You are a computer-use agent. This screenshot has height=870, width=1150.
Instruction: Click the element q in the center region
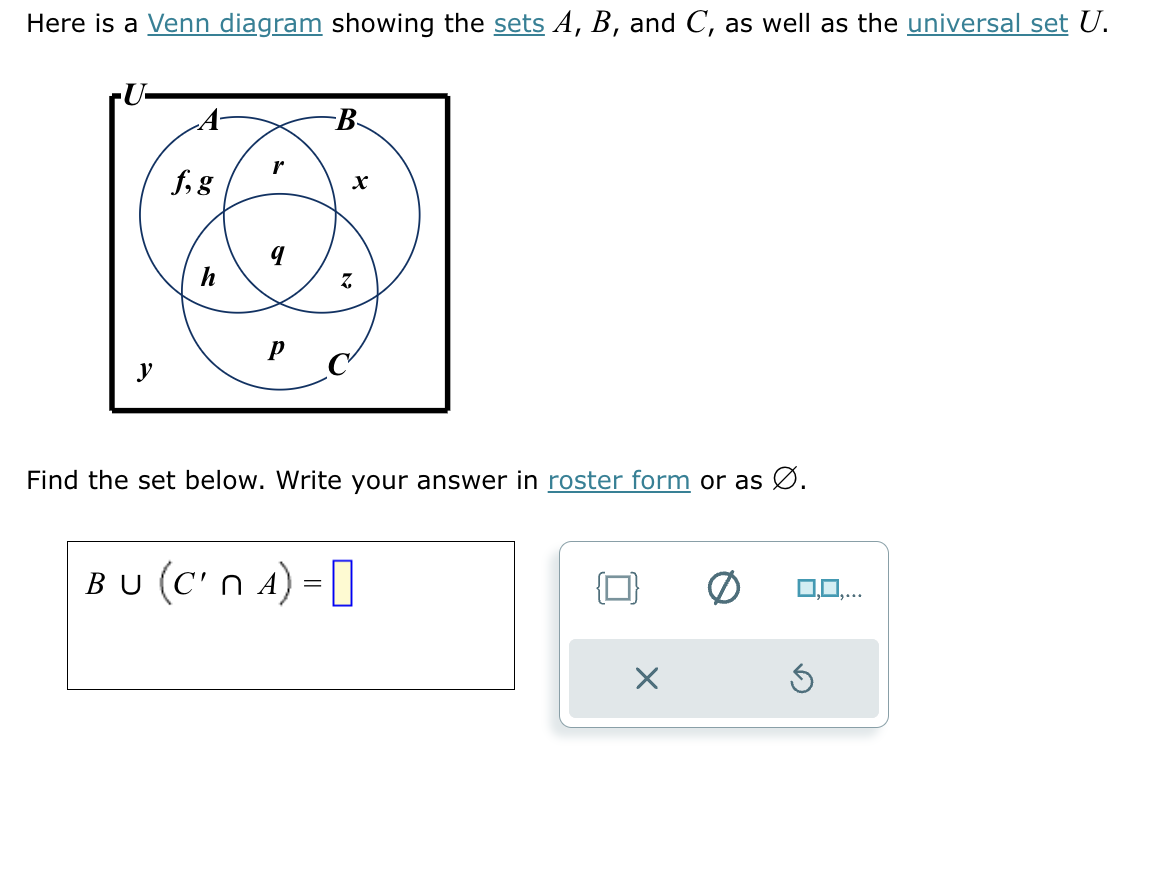coord(277,254)
